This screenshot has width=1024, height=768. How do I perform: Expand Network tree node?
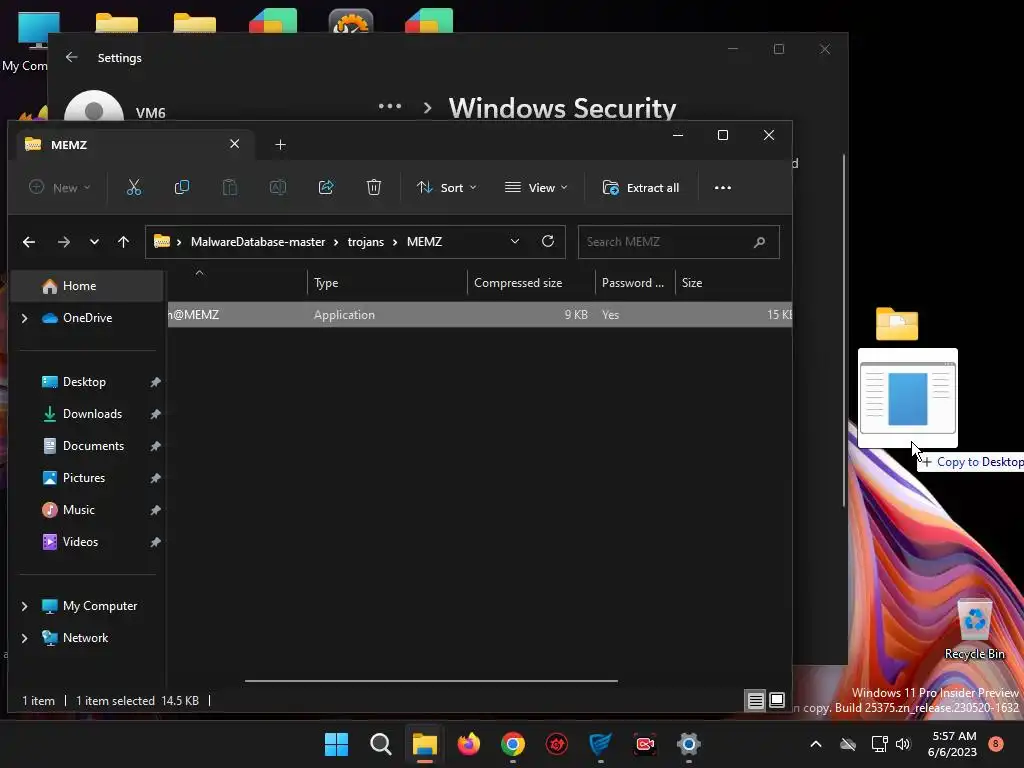pyautogui.click(x=25, y=638)
